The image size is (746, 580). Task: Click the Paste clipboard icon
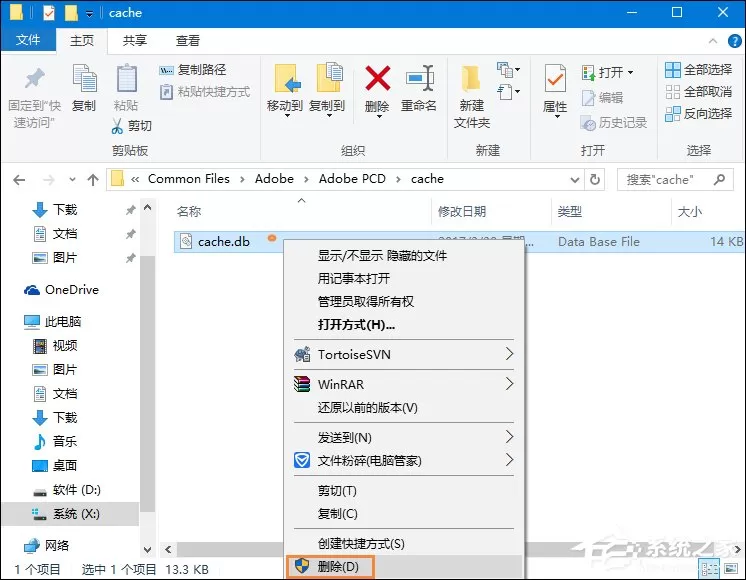[x=127, y=78]
